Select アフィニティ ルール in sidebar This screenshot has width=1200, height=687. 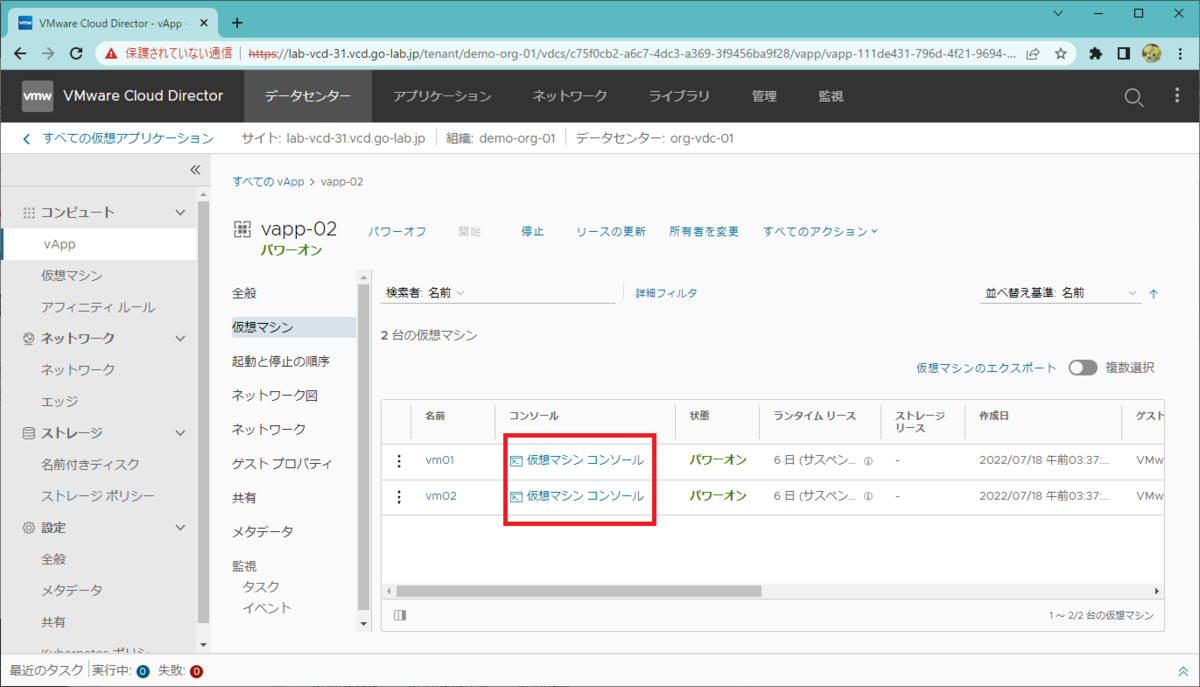point(98,307)
